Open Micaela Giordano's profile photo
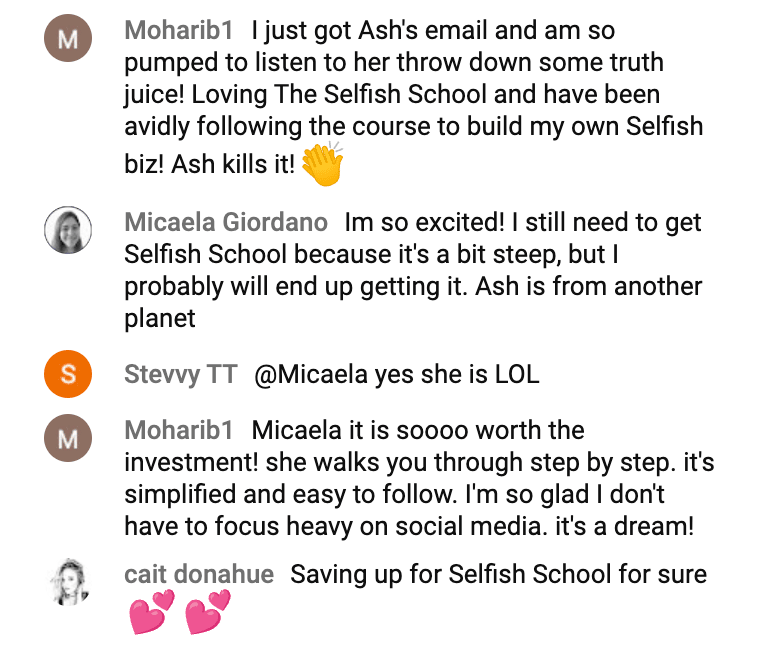766x648 pixels. pos(68,230)
